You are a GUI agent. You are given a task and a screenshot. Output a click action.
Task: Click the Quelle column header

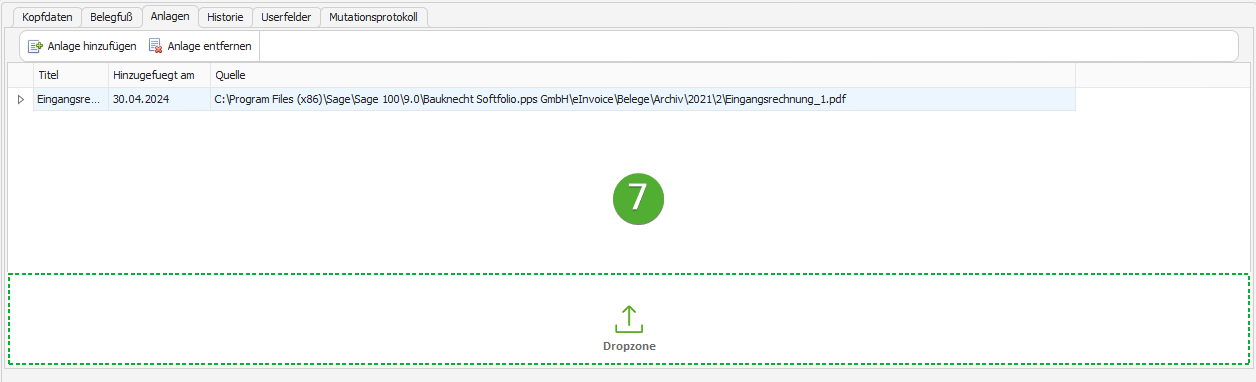tap(643, 75)
